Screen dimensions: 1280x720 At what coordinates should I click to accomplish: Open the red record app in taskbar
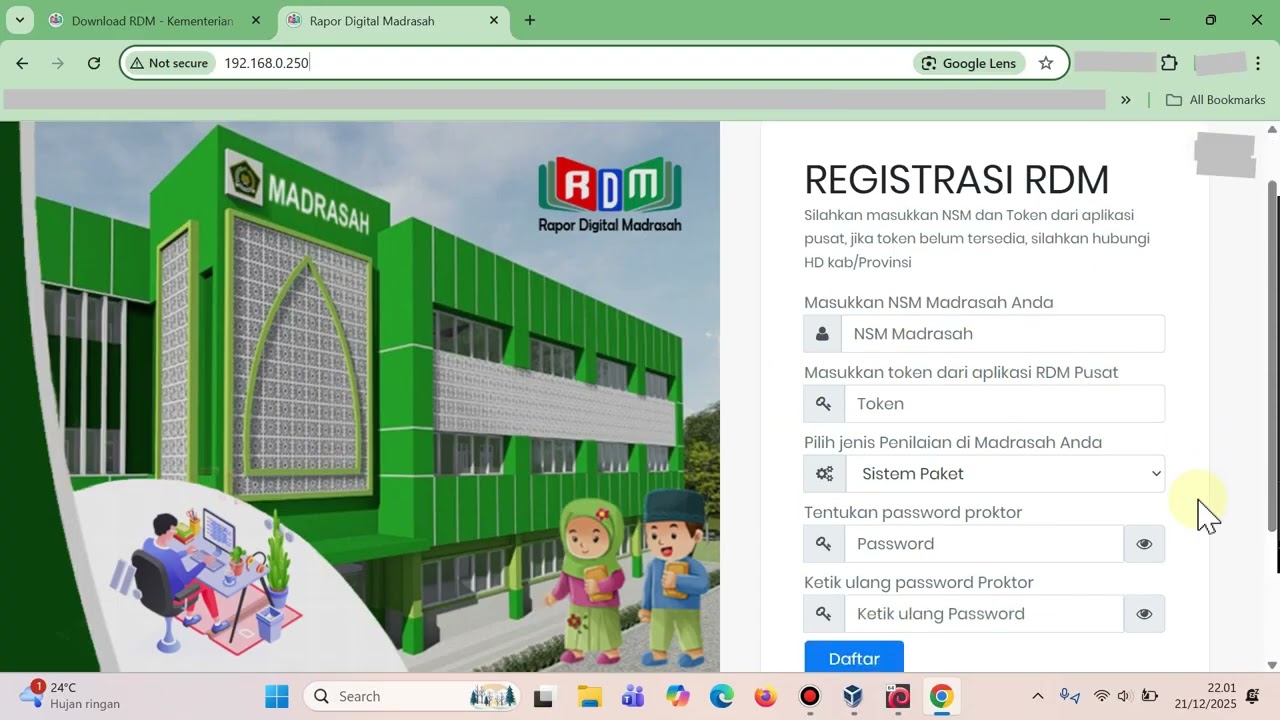(x=810, y=696)
